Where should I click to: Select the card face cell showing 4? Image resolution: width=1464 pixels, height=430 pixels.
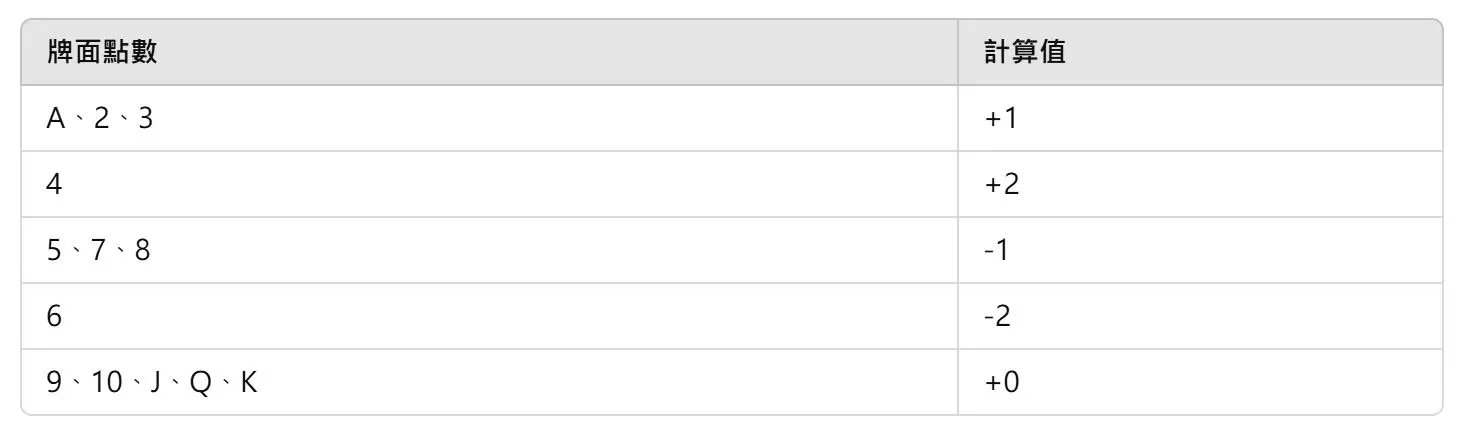tap(55, 185)
